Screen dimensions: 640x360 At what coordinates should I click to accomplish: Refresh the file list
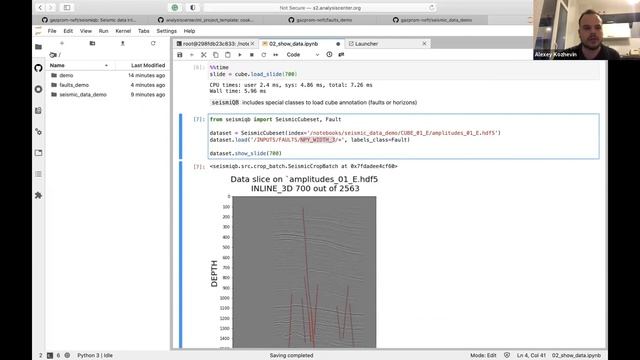pyautogui.click(x=153, y=43)
